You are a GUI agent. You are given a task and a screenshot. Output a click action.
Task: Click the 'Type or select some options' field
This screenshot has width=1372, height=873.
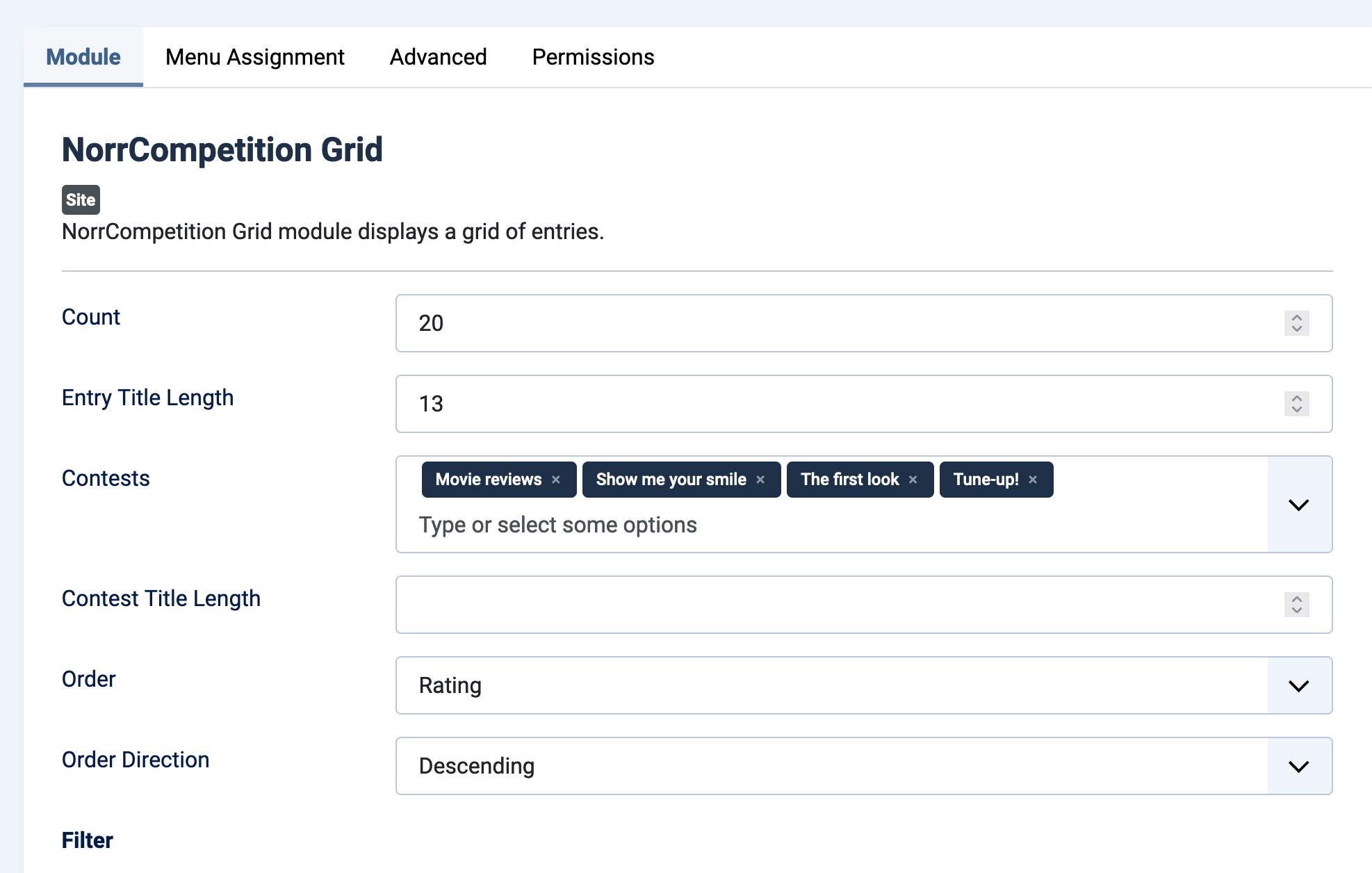coord(557,525)
